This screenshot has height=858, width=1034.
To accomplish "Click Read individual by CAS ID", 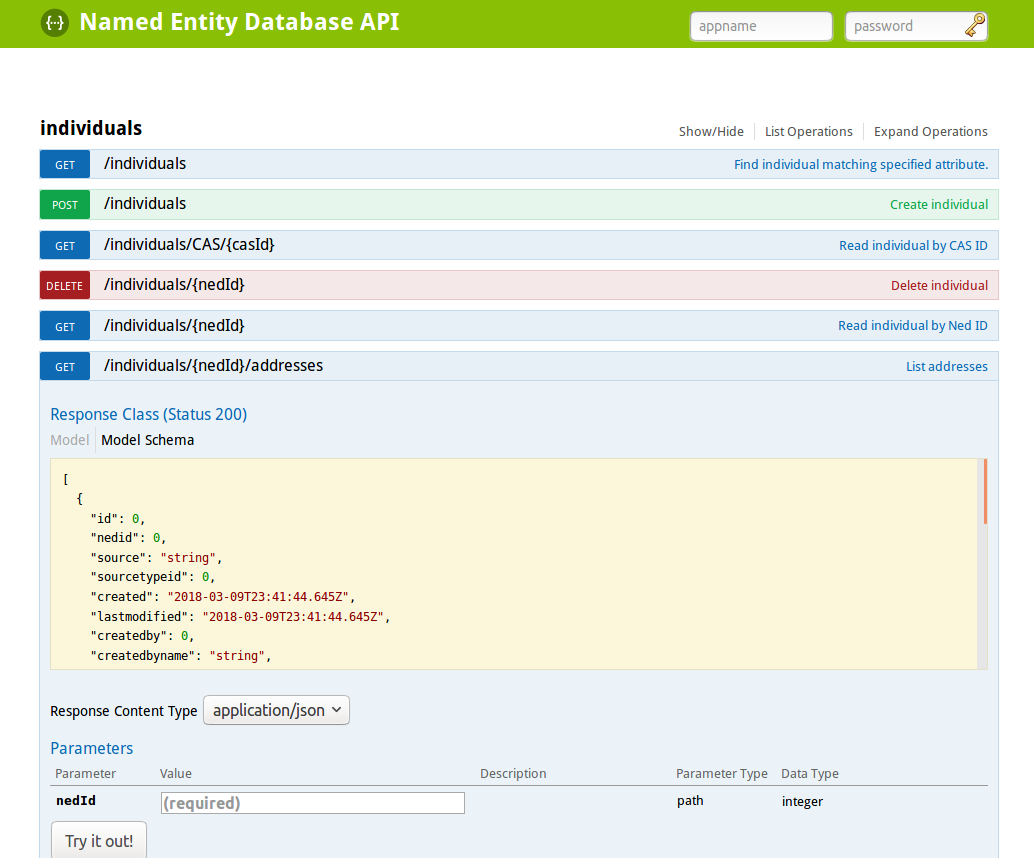I will point(913,245).
